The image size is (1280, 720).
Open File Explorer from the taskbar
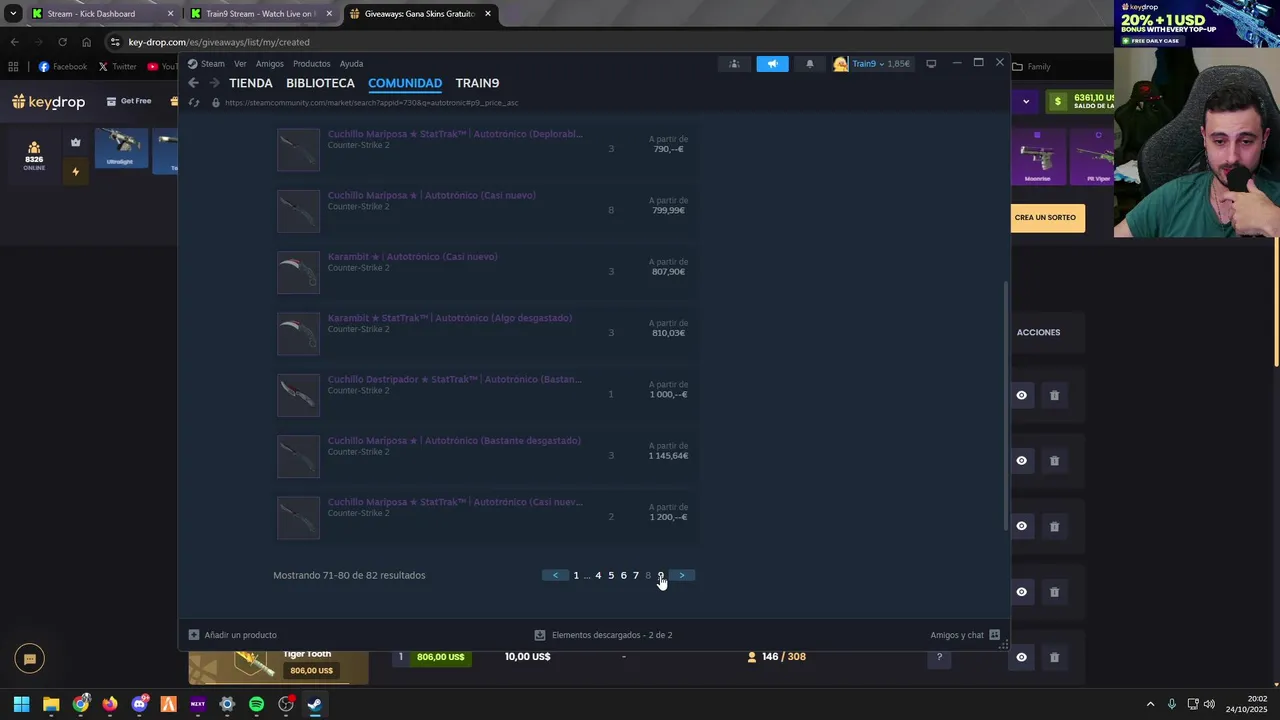pyautogui.click(x=51, y=704)
